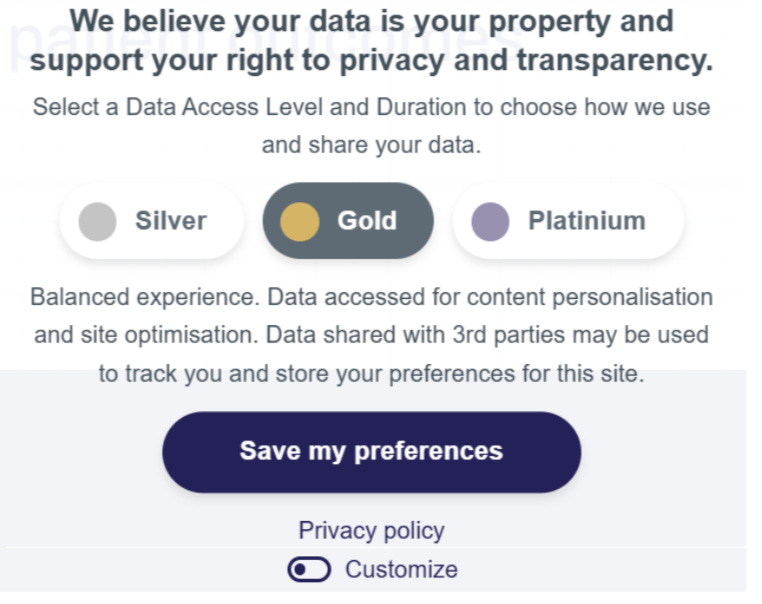Select the Silver data access level
Viewport: 762px width, 604px height.
(152, 221)
